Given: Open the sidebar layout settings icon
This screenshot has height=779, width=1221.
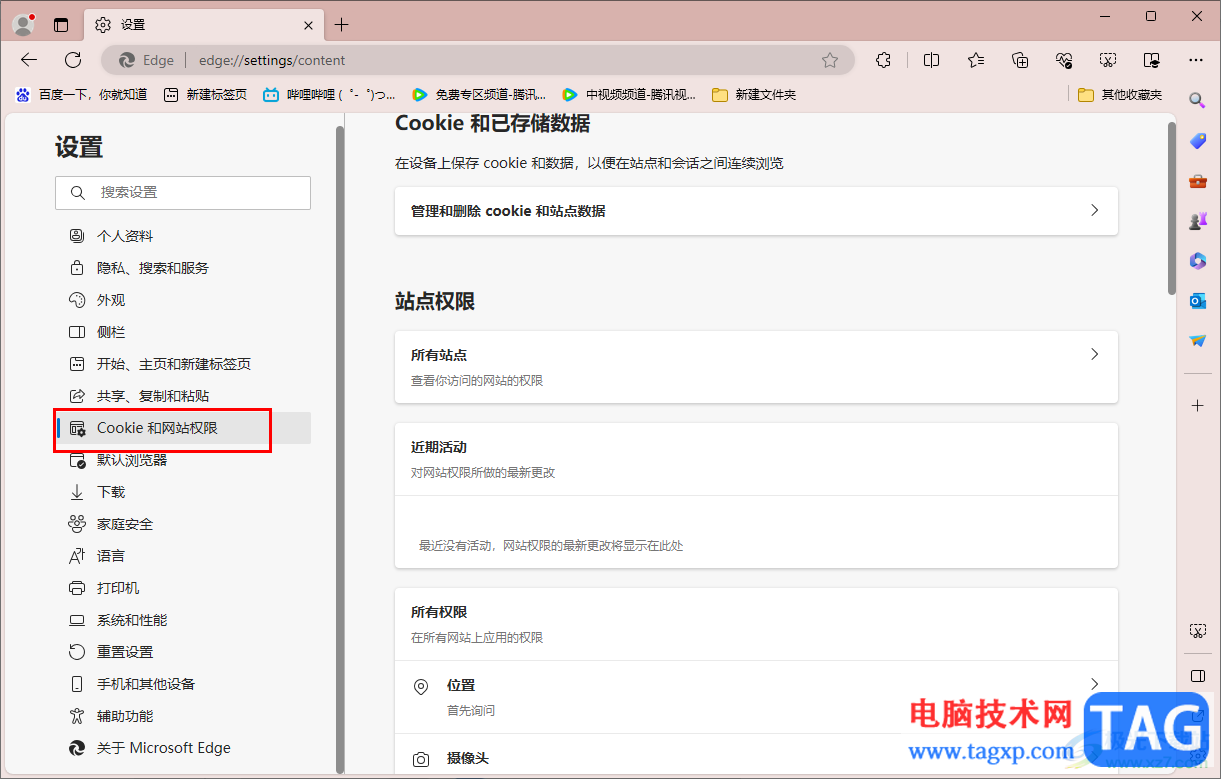Looking at the screenshot, I should click(x=1197, y=675).
